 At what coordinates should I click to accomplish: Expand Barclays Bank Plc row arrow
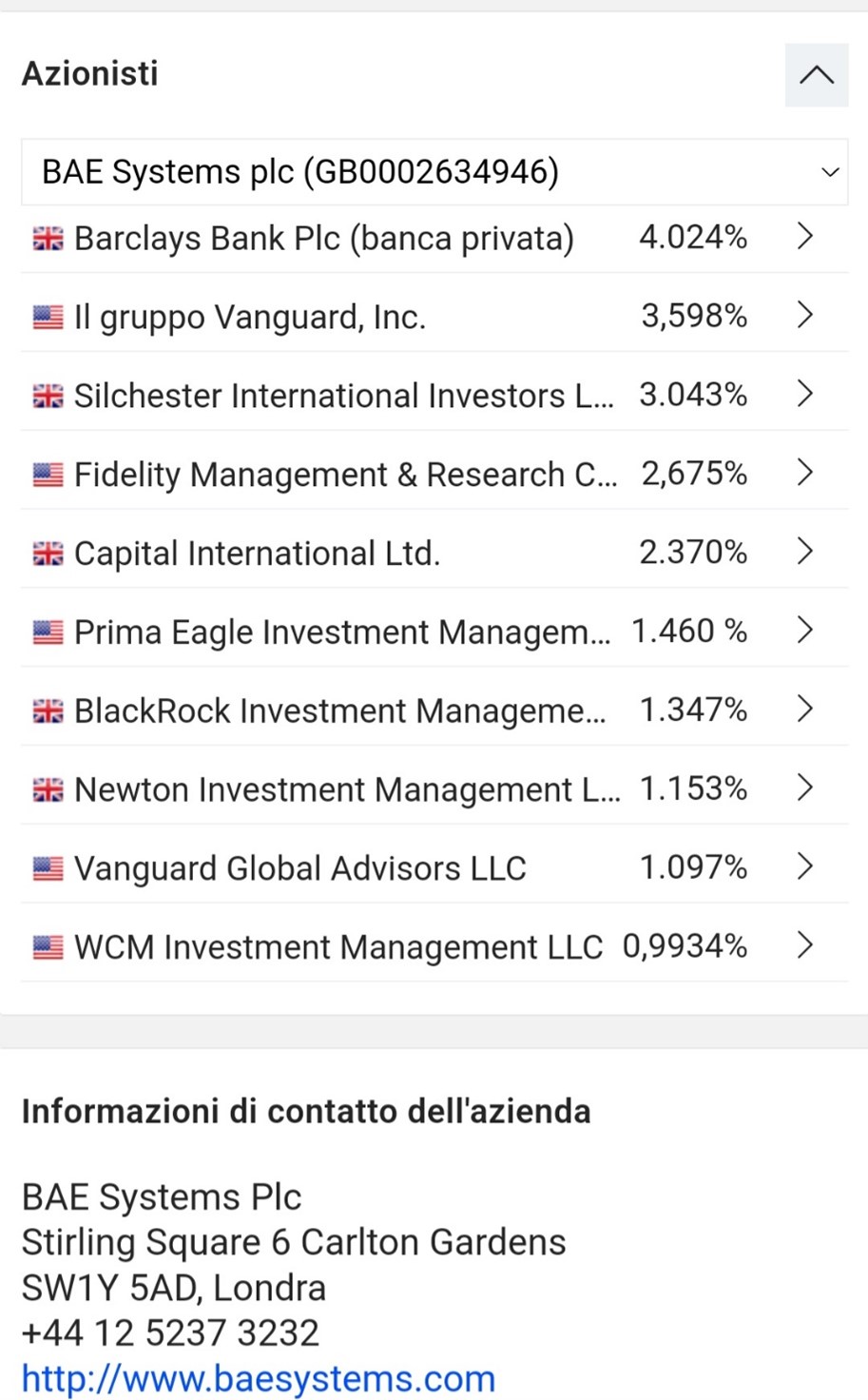(x=804, y=237)
